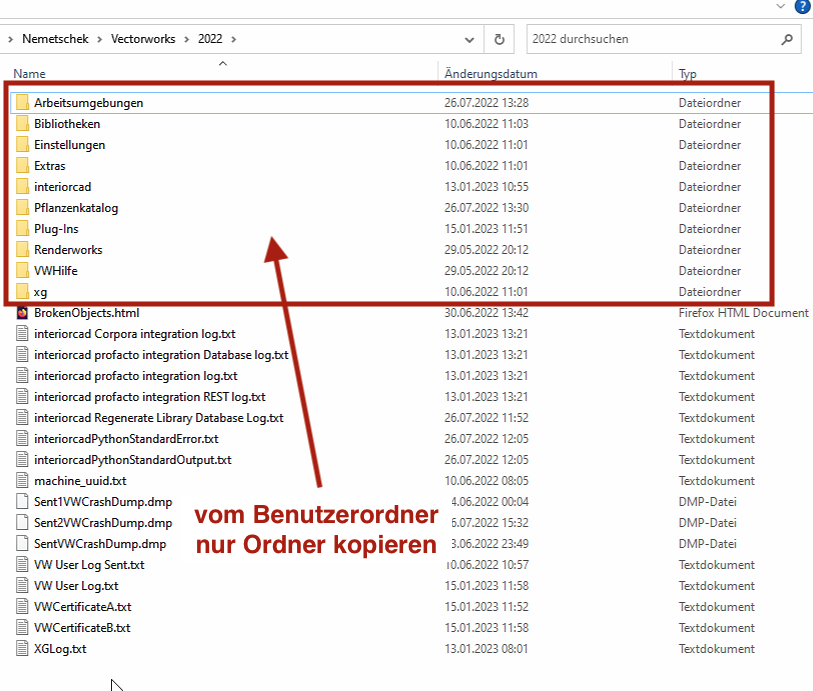Click the help question mark icon
The width and height of the screenshot is (813, 691).
803,6
